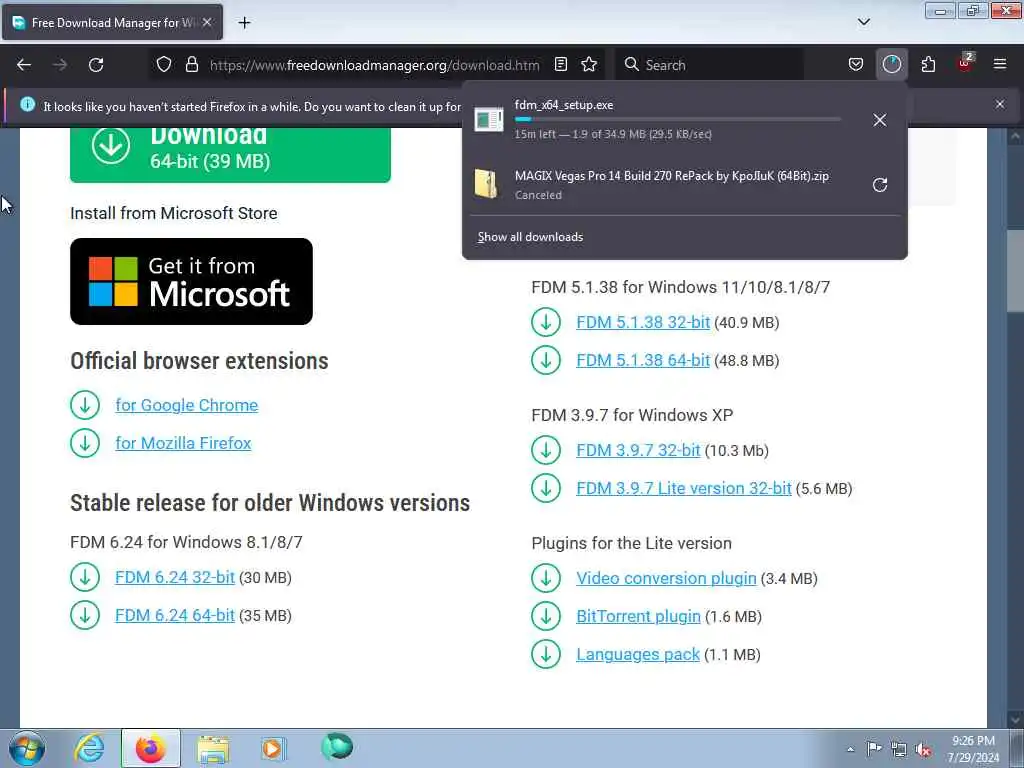The width and height of the screenshot is (1024, 768).
Task: Download FDM 5.1.38 64-bit
Action: tap(643, 360)
